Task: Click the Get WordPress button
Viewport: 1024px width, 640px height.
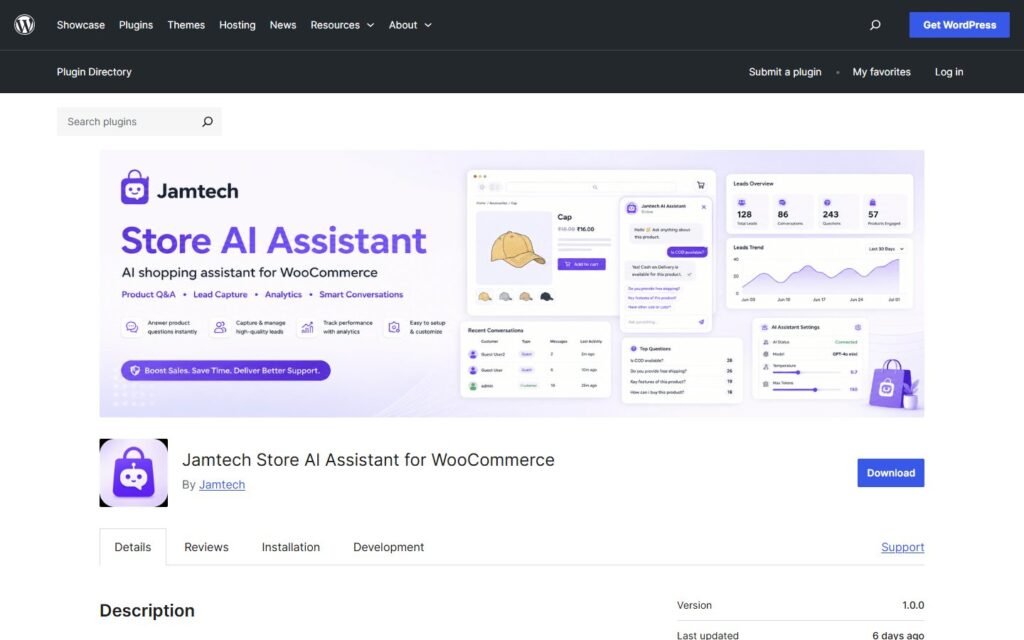Action: point(959,25)
